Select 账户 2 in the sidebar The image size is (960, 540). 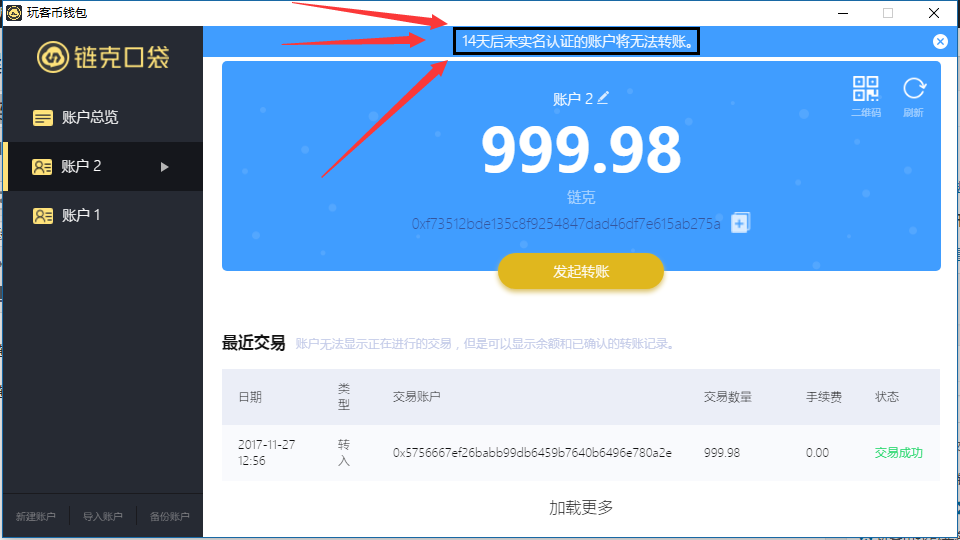103,167
